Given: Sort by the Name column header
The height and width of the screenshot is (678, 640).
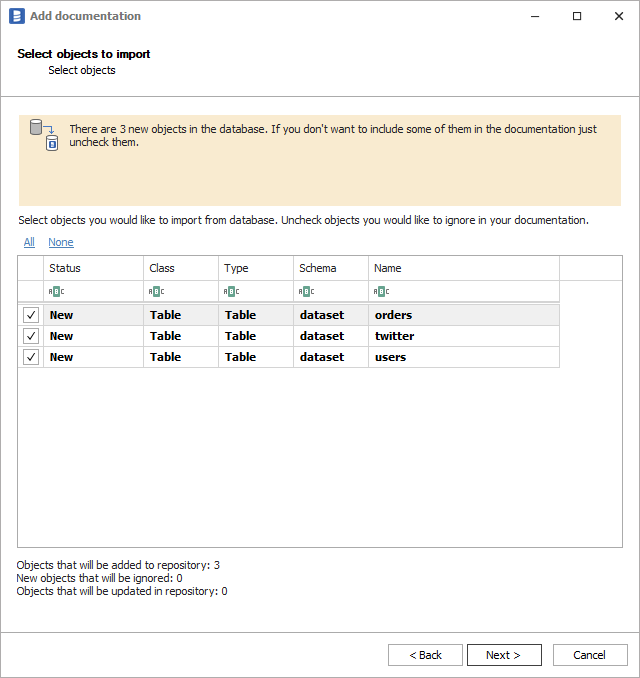Looking at the screenshot, I should coord(463,268).
